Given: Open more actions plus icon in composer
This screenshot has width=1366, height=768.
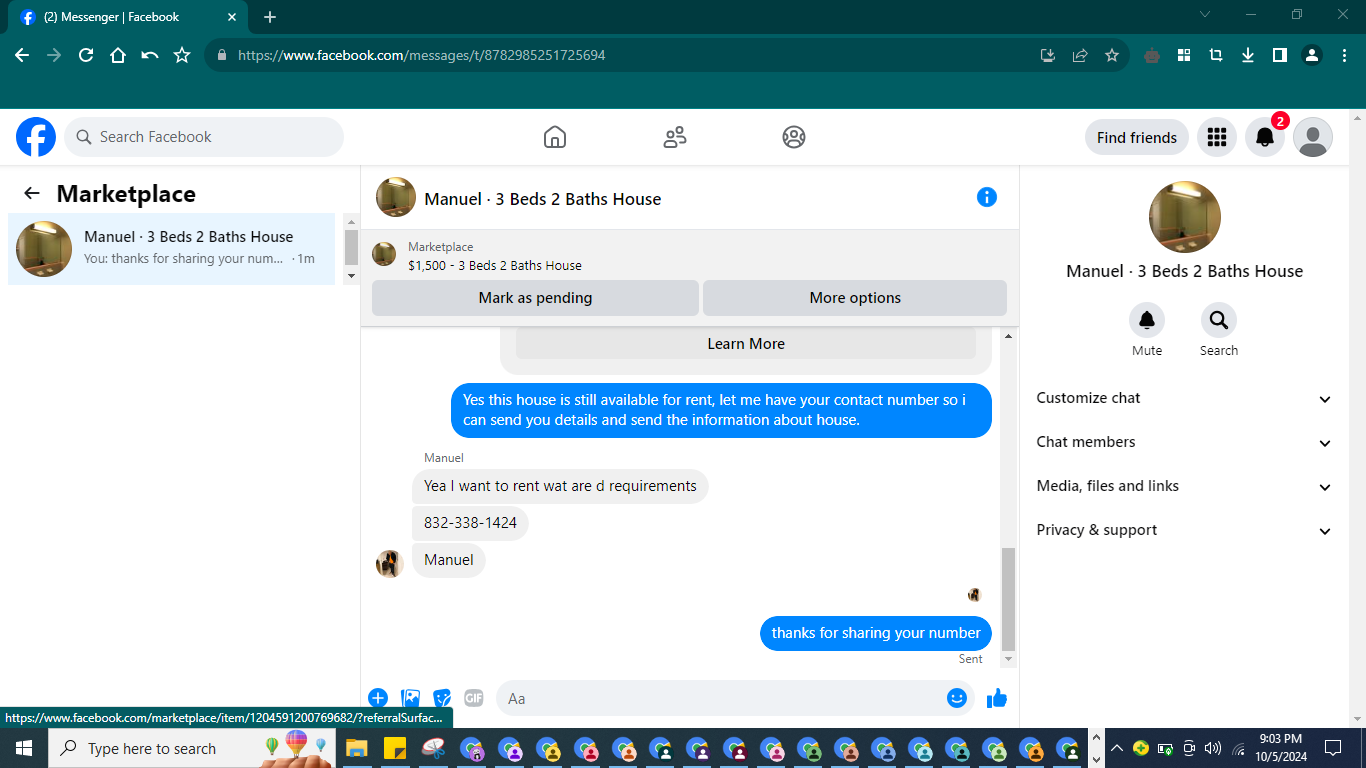Looking at the screenshot, I should click(378, 698).
